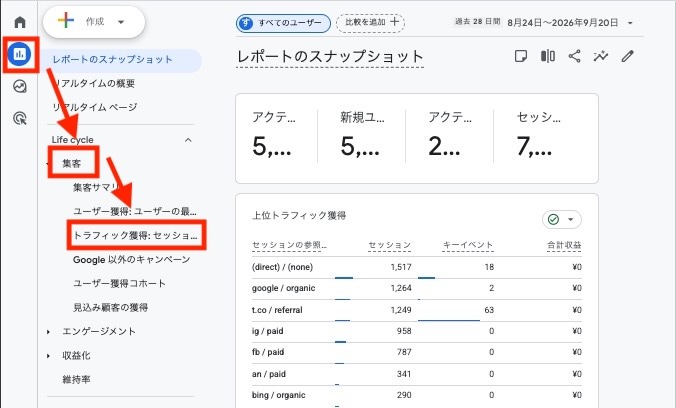Open Google 以外のキャンペーン report
Viewport: 676px width, 408px height.
(x=131, y=260)
